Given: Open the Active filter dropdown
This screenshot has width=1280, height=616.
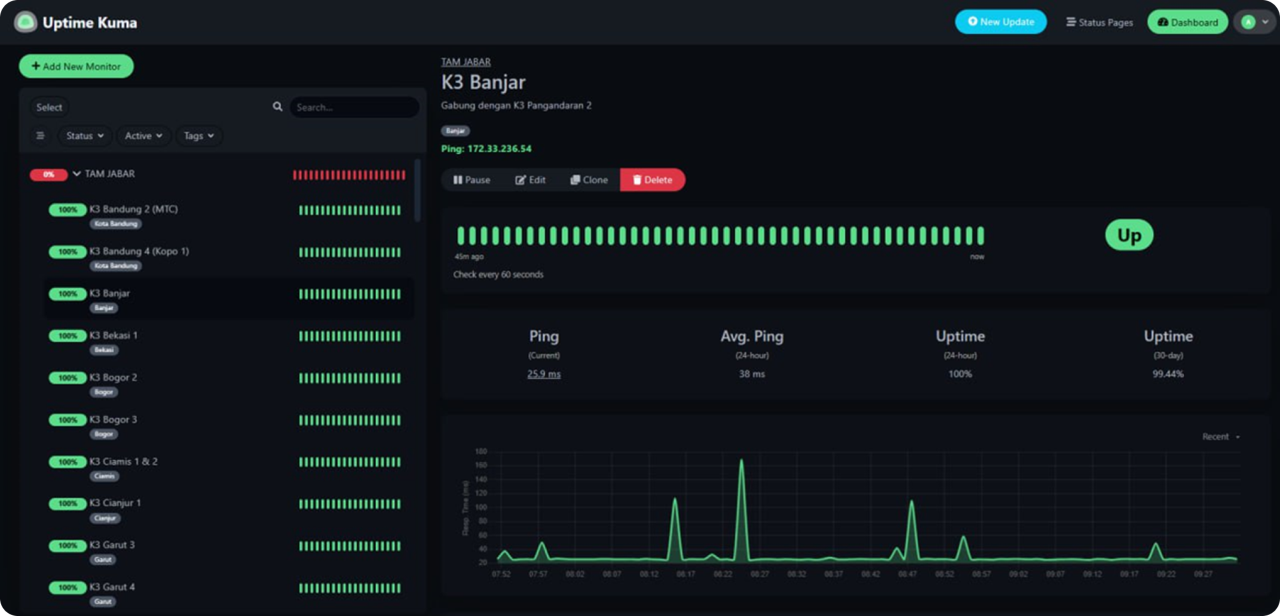Looking at the screenshot, I should tap(143, 136).
